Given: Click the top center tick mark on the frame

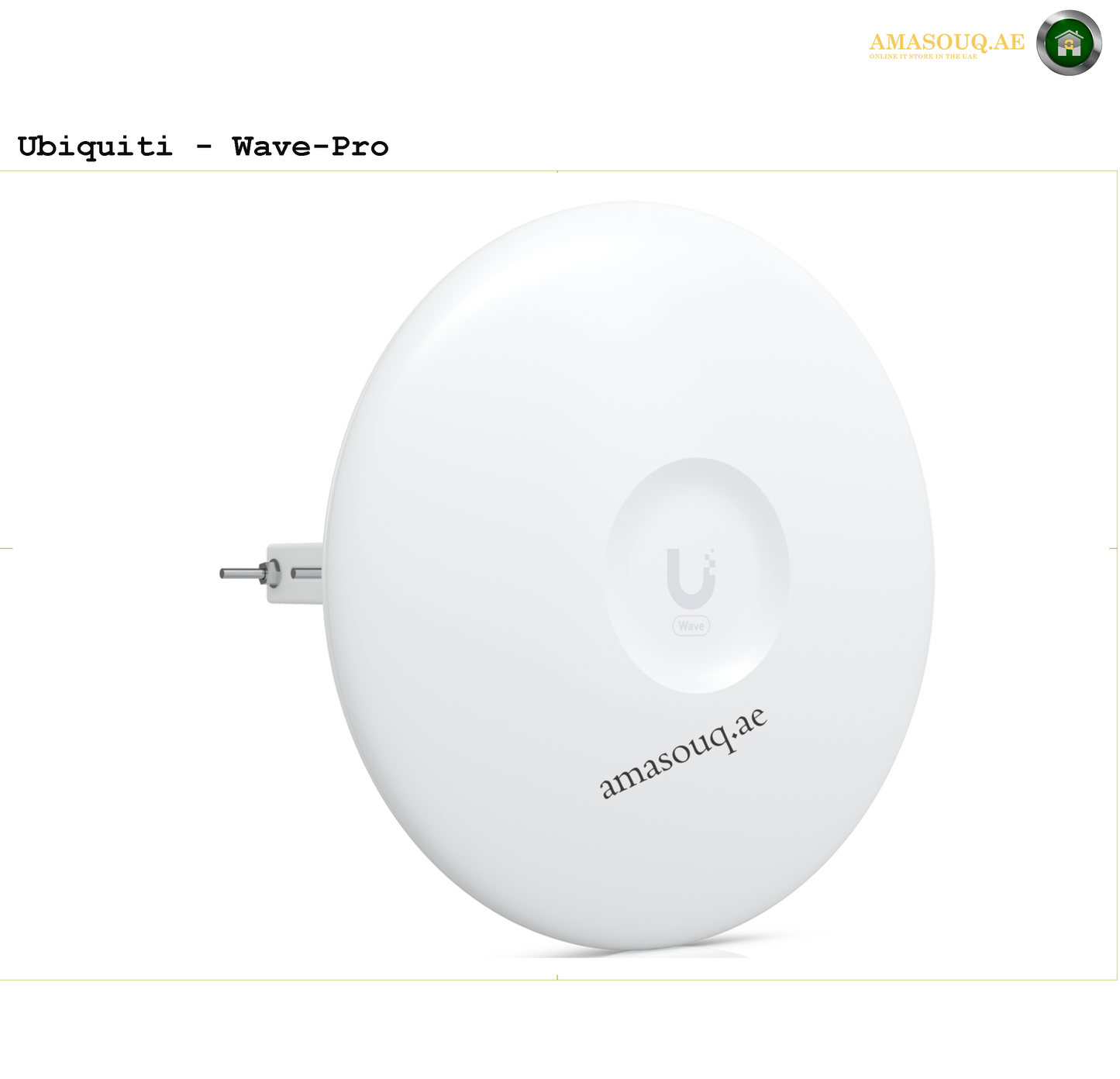Looking at the screenshot, I should click(557, 171).
